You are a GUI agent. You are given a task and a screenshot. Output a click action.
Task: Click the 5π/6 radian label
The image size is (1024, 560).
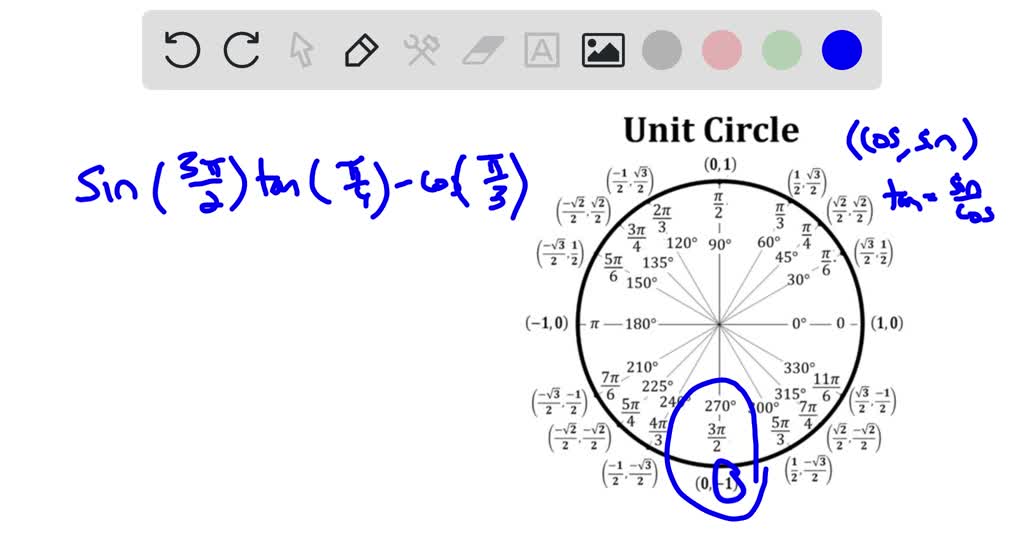pos(613,268)
